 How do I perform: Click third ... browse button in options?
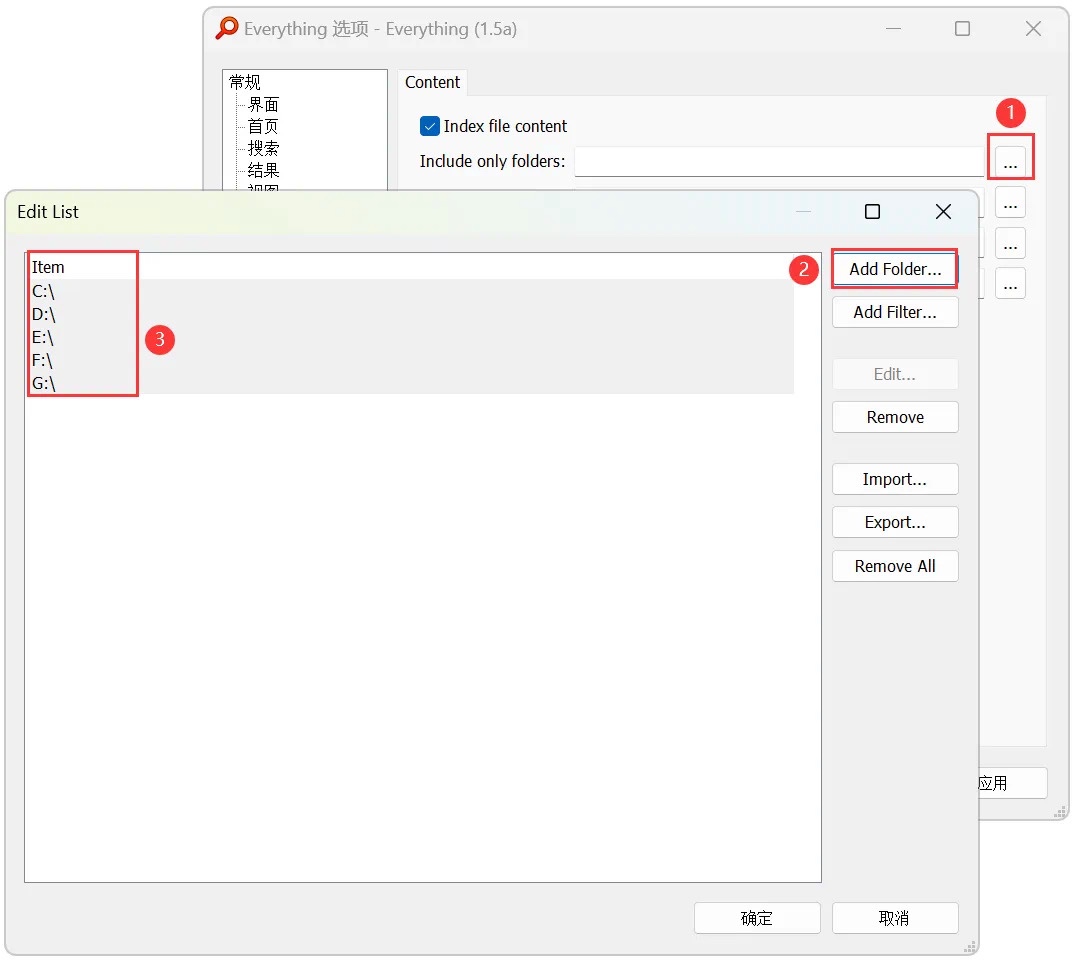click(x=1010, y=243)
